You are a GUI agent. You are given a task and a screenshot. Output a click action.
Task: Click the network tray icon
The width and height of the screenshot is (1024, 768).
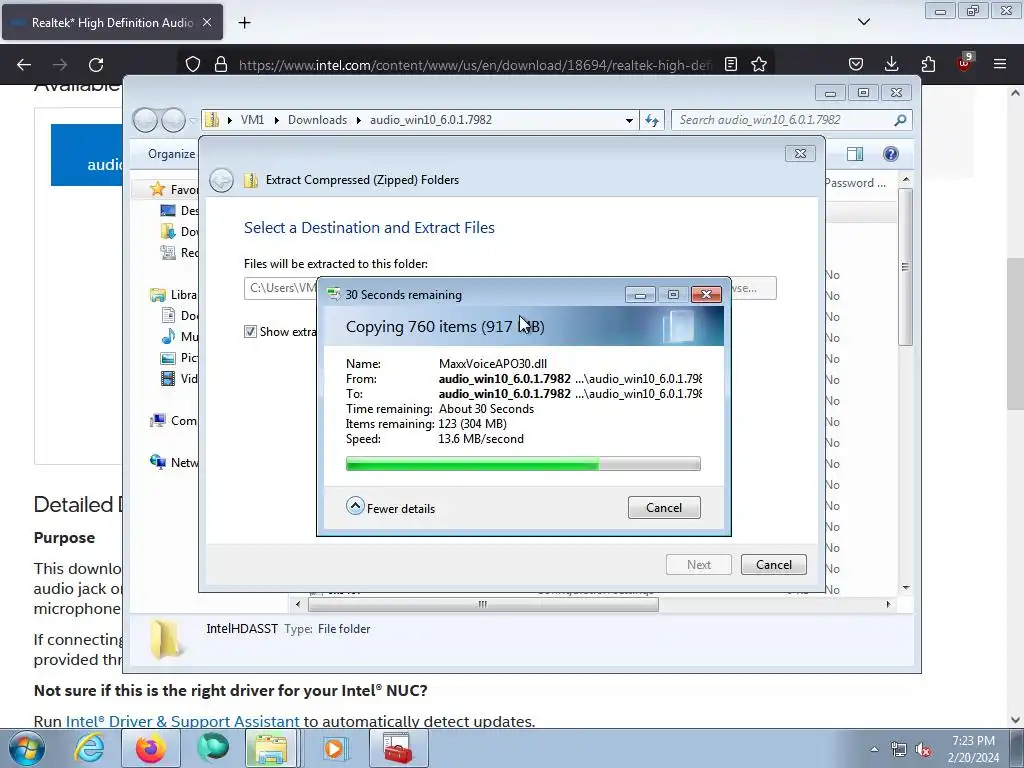(x=899, y=749)
